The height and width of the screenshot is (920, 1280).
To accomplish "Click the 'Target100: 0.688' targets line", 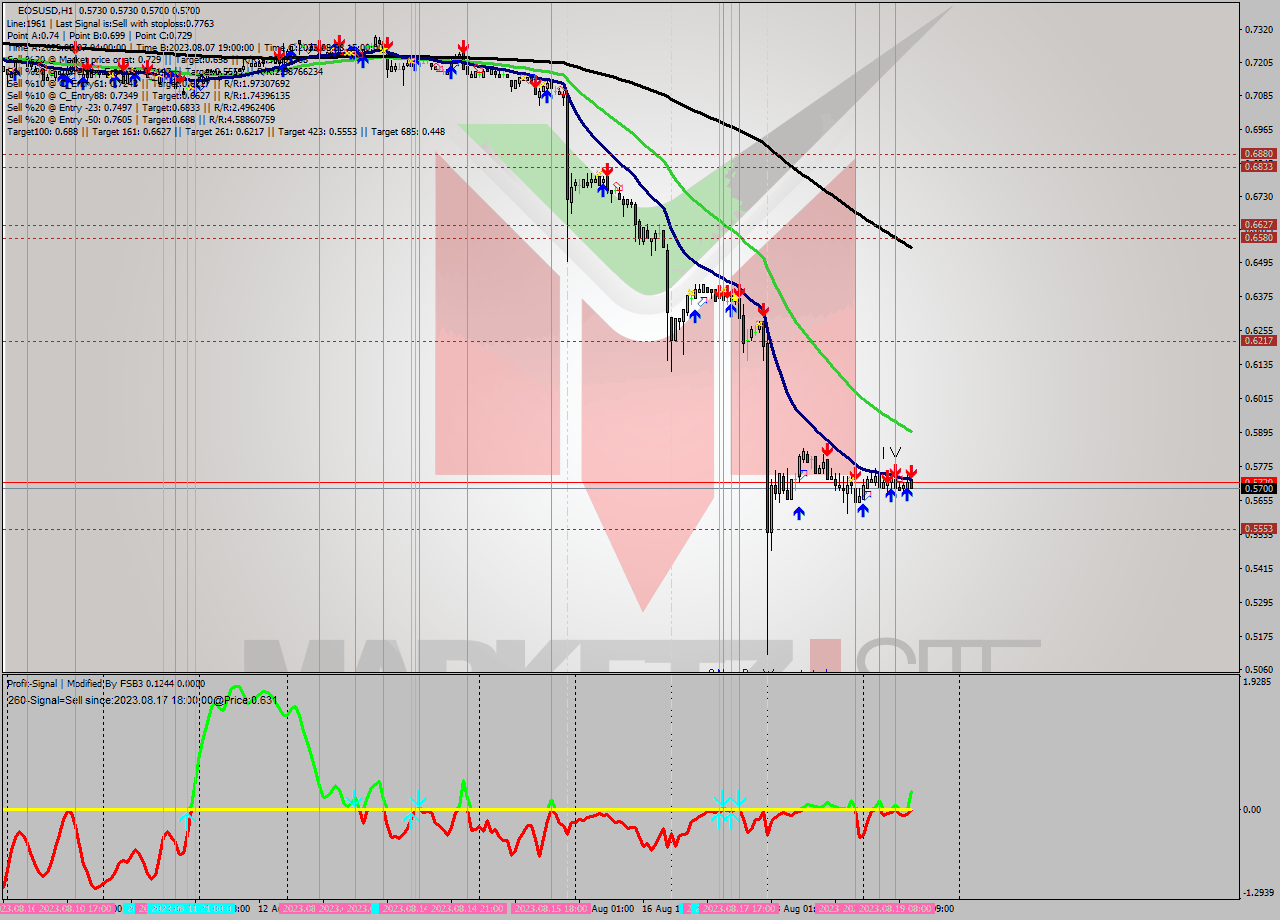I will (x=226, y=131).
